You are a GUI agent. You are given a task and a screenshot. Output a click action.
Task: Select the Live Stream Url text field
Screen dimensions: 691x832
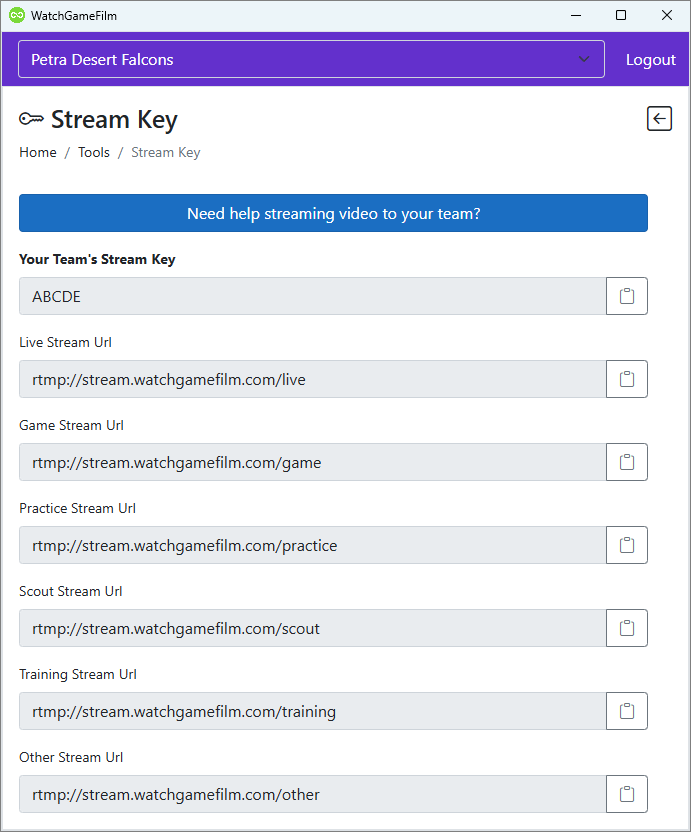click(x=312, y=379)
